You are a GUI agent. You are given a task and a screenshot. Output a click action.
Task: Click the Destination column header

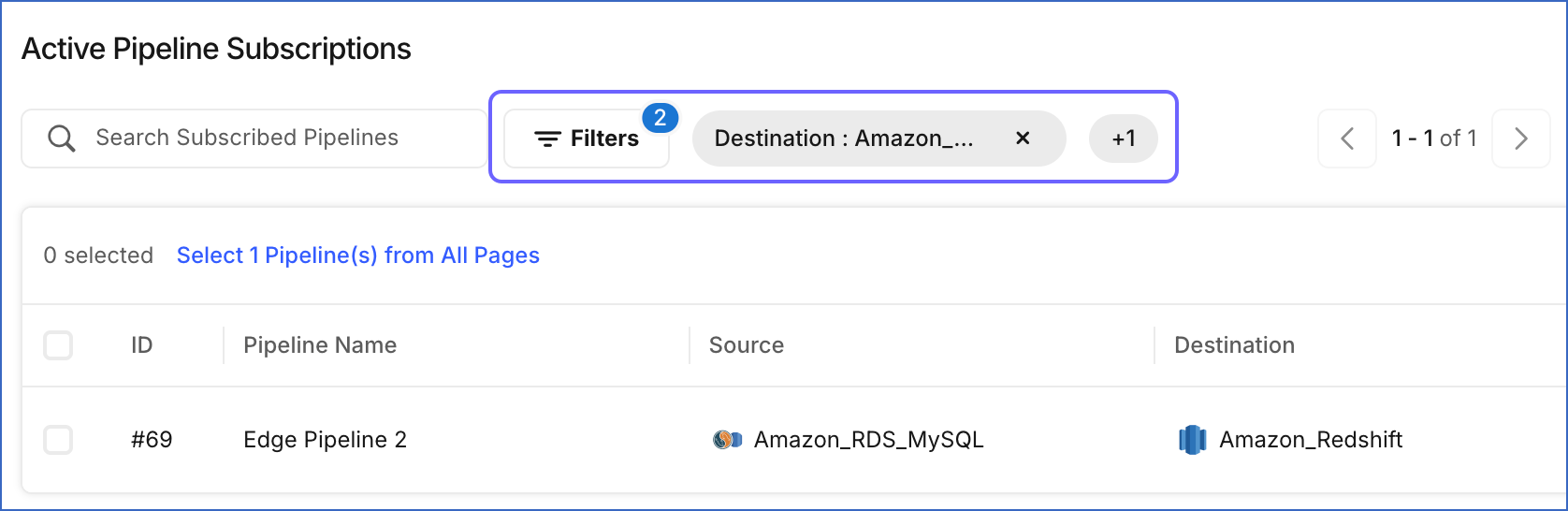[1234, 345]
